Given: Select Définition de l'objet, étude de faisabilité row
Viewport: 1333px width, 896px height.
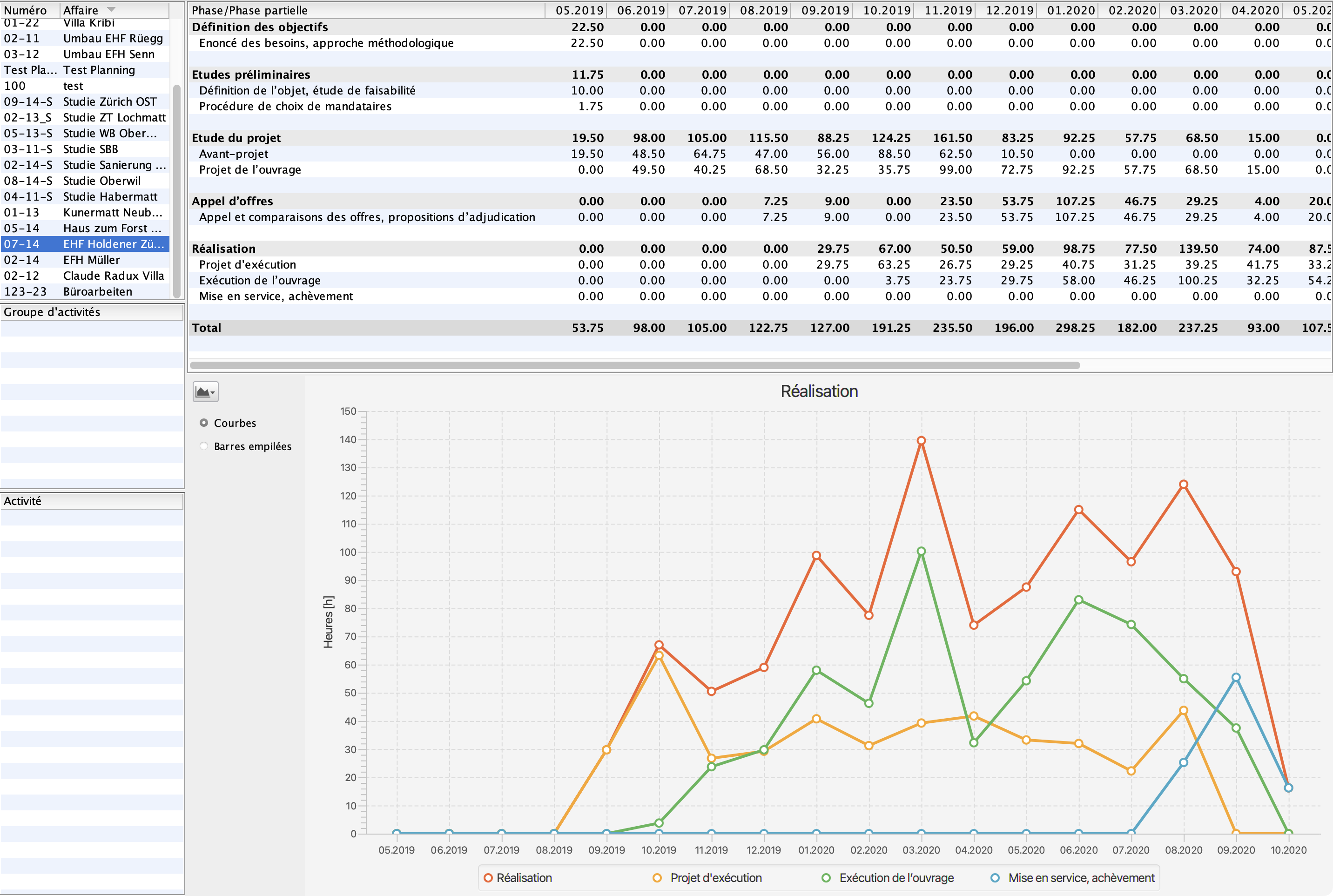Looking at the screenshot, I should [x=761, y=90].
